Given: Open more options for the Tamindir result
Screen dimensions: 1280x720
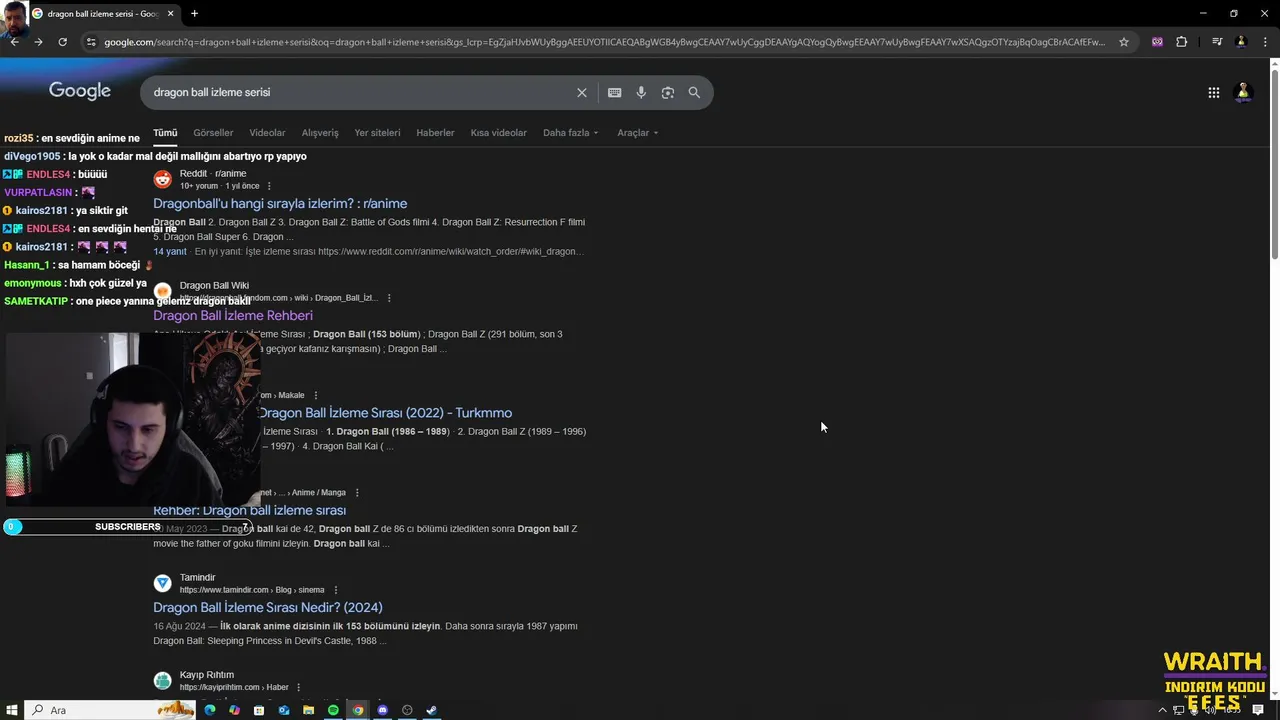Looking at the screenshot, I should coord(336,590).
